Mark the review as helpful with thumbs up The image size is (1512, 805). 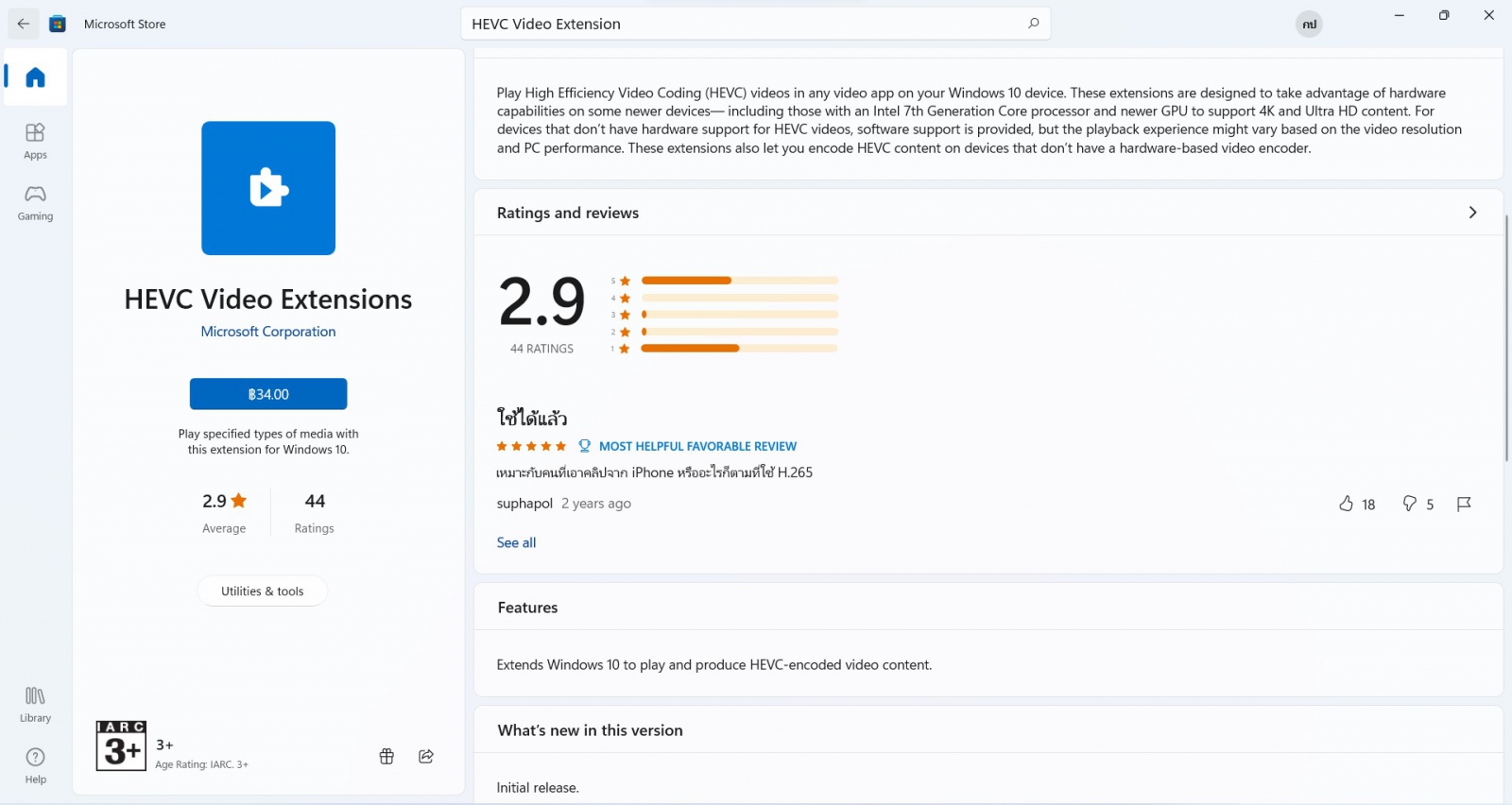(1347, 504)
